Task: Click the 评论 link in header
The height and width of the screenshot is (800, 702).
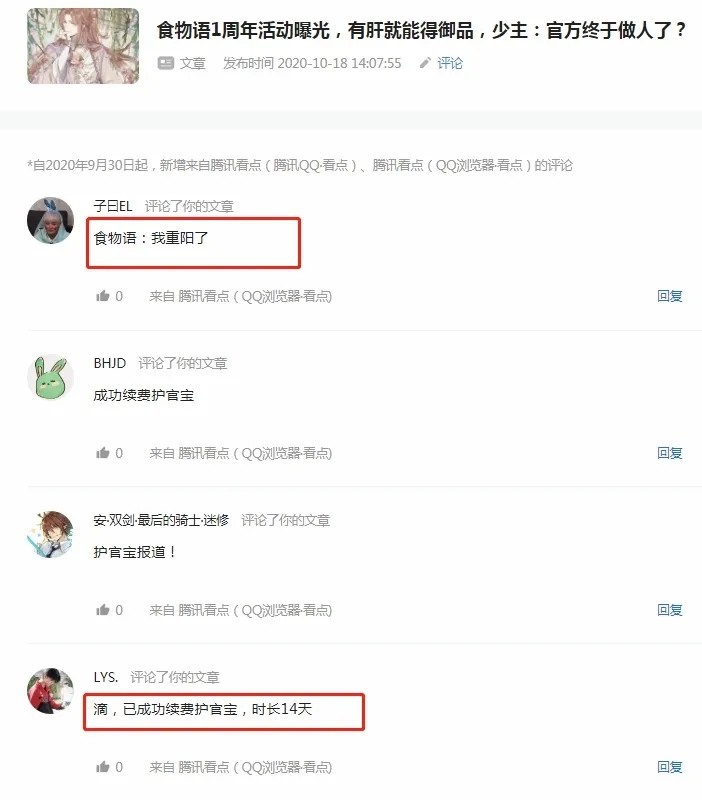Action: 450,63
